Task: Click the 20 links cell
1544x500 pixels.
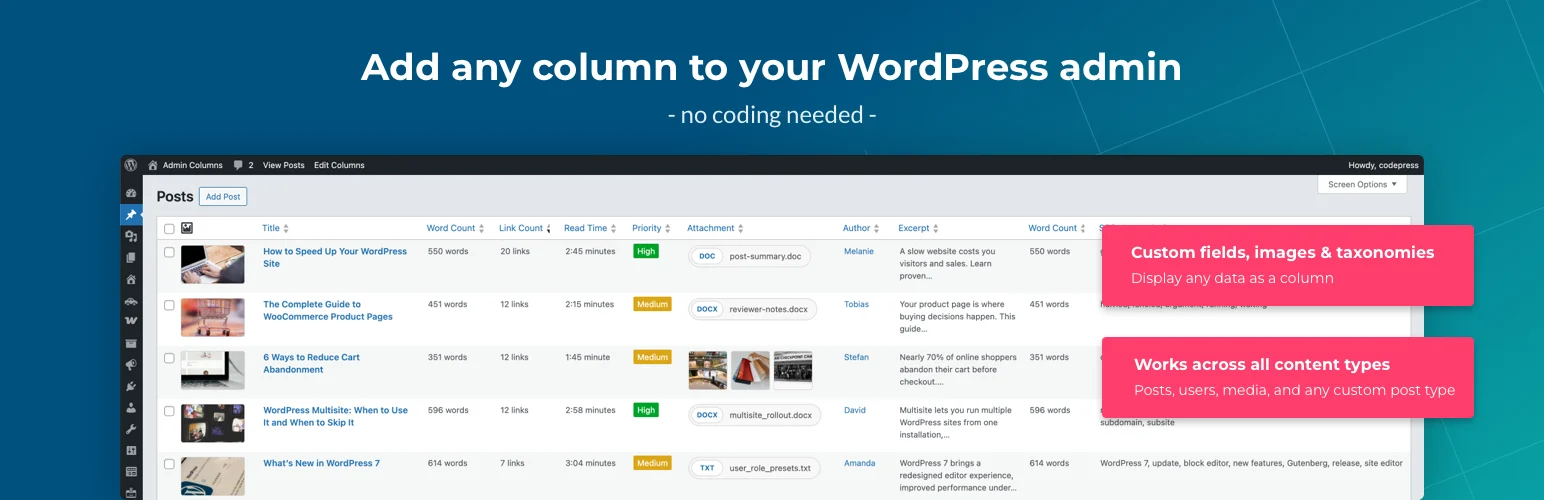Action: click(x=515, y=251)
